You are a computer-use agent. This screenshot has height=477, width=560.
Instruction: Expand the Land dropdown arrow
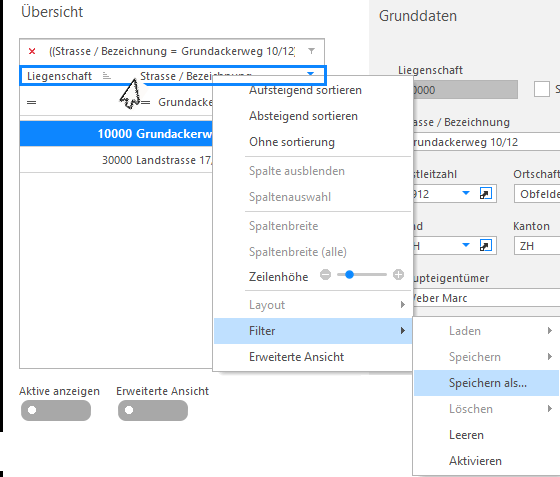[466, 245]
